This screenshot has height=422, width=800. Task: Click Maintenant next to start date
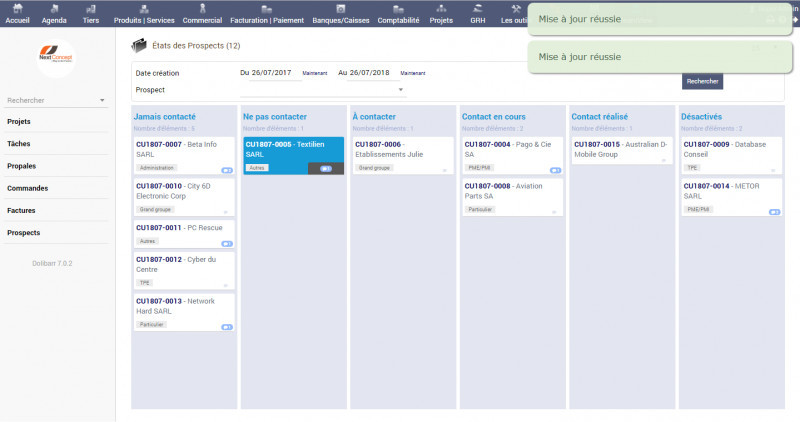[x=315, y=73]
